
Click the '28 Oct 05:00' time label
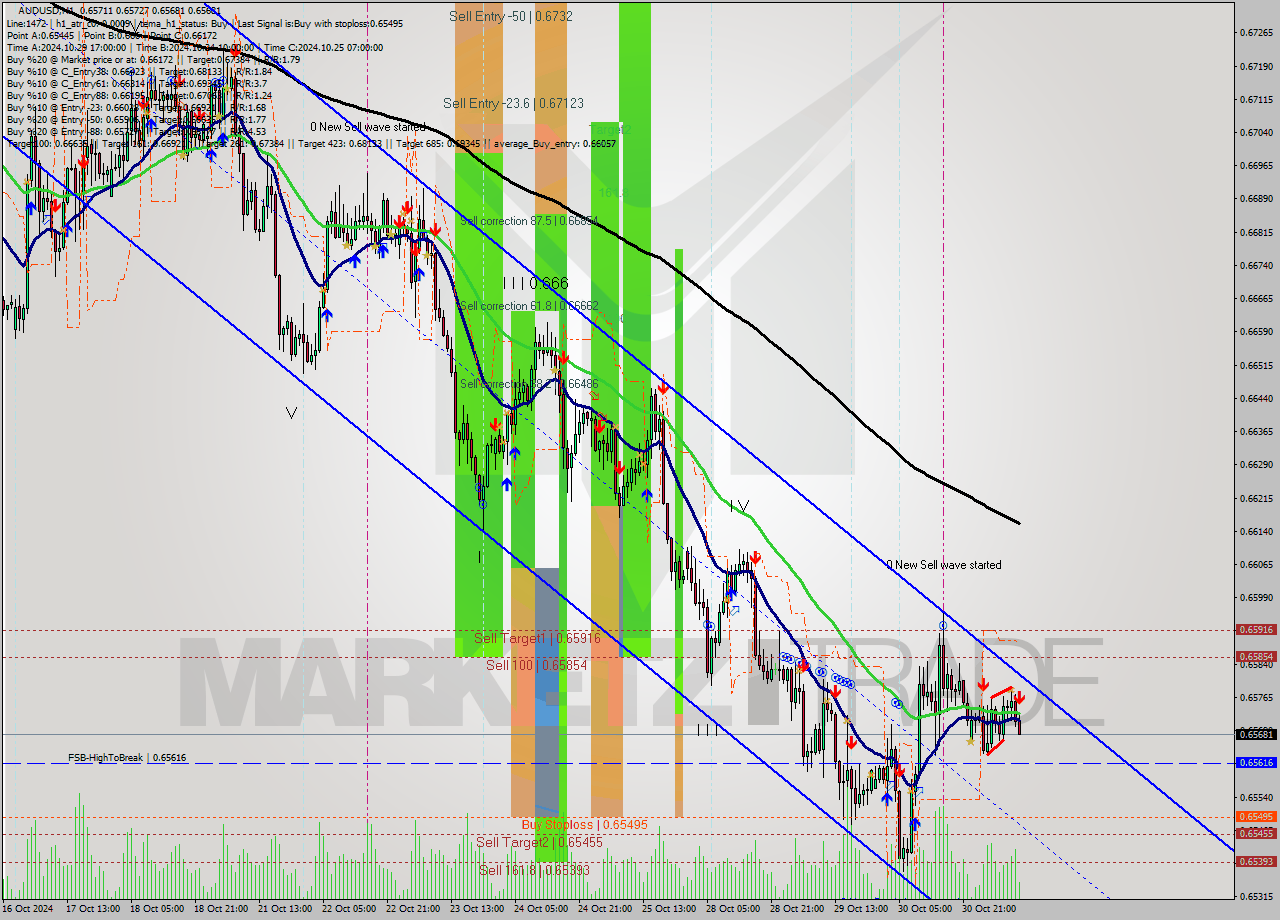[x=732, y=909]
